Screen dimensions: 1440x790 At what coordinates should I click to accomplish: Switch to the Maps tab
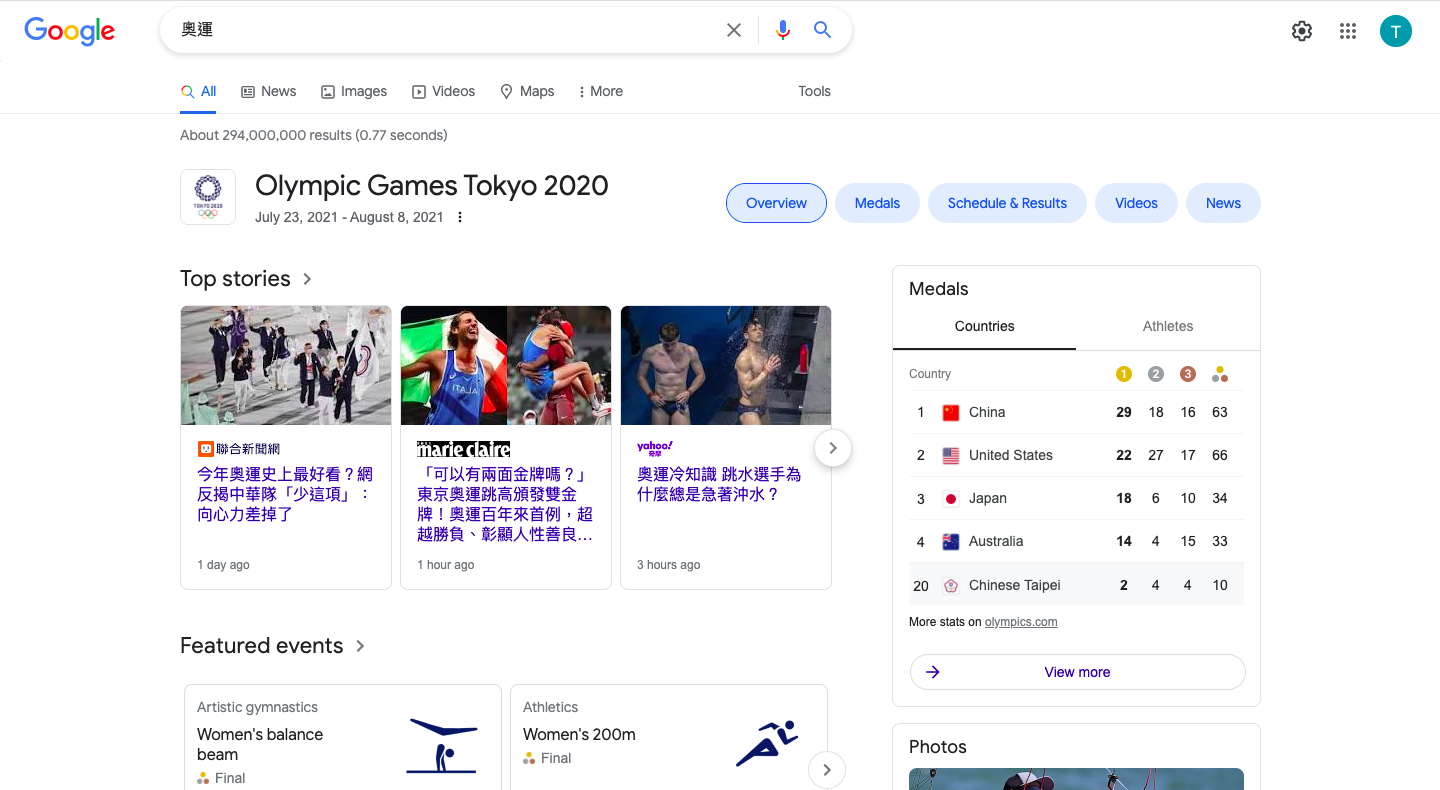click(527, 91)
